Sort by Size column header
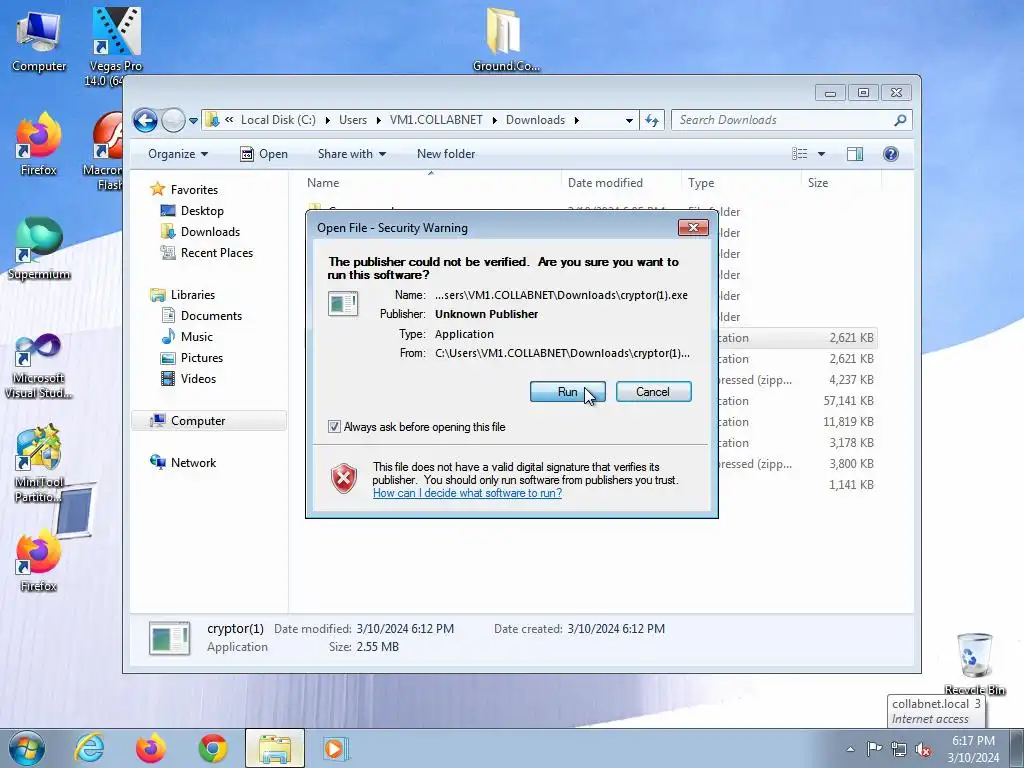 tap(841, 183)
